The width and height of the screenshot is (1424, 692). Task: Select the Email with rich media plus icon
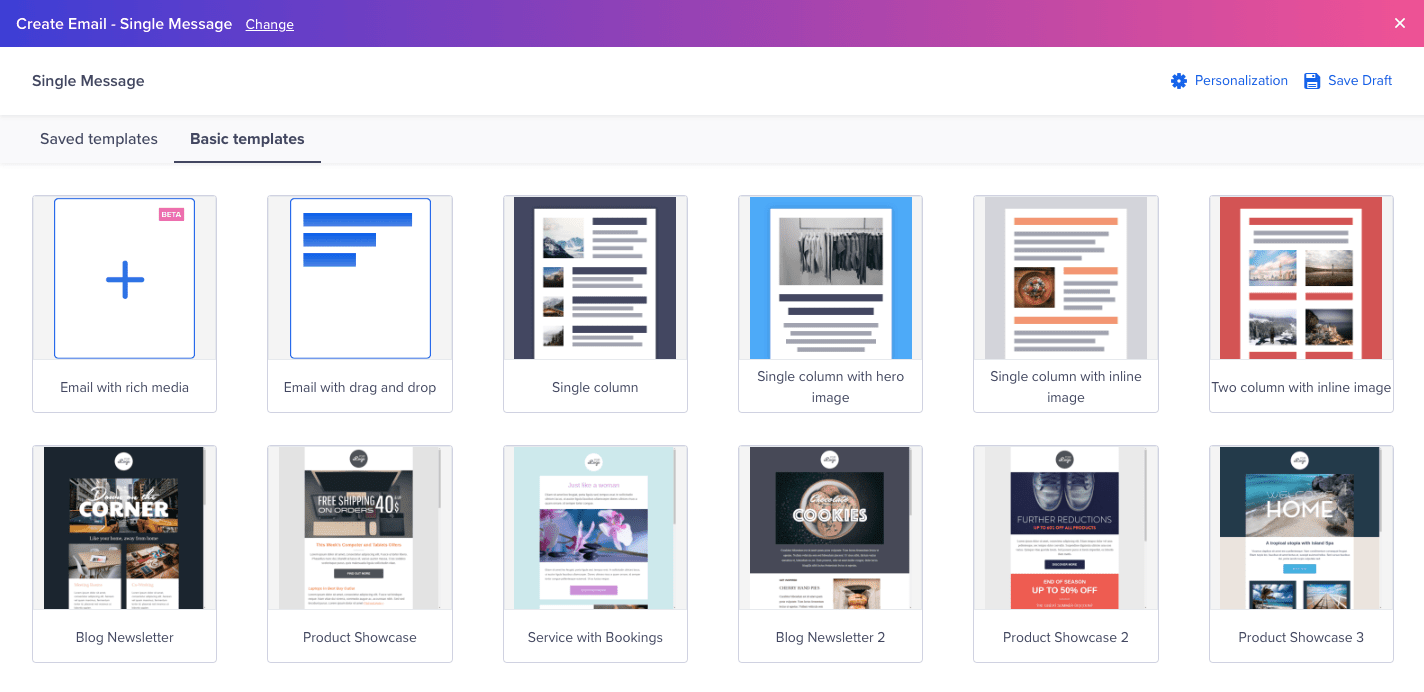124,279
